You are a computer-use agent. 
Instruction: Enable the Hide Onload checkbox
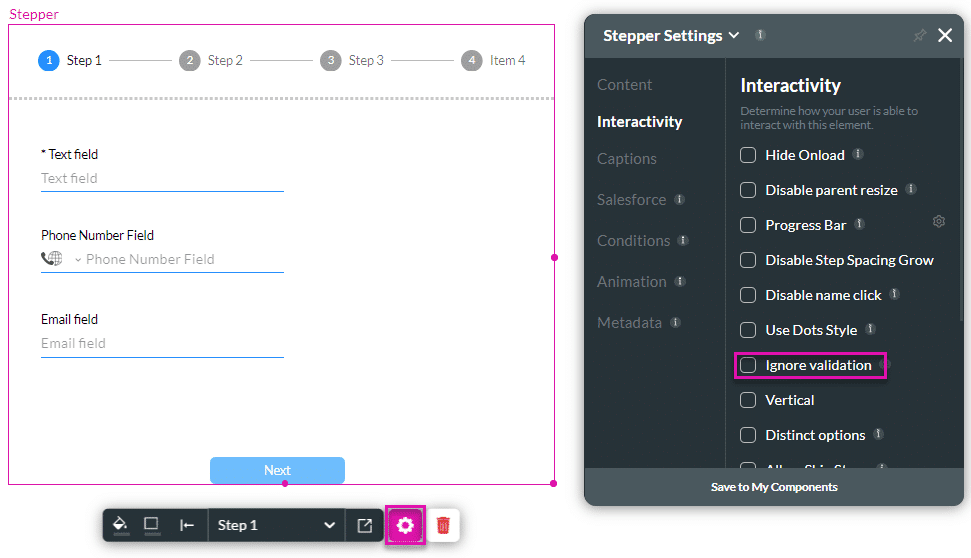tap(748, 155)
